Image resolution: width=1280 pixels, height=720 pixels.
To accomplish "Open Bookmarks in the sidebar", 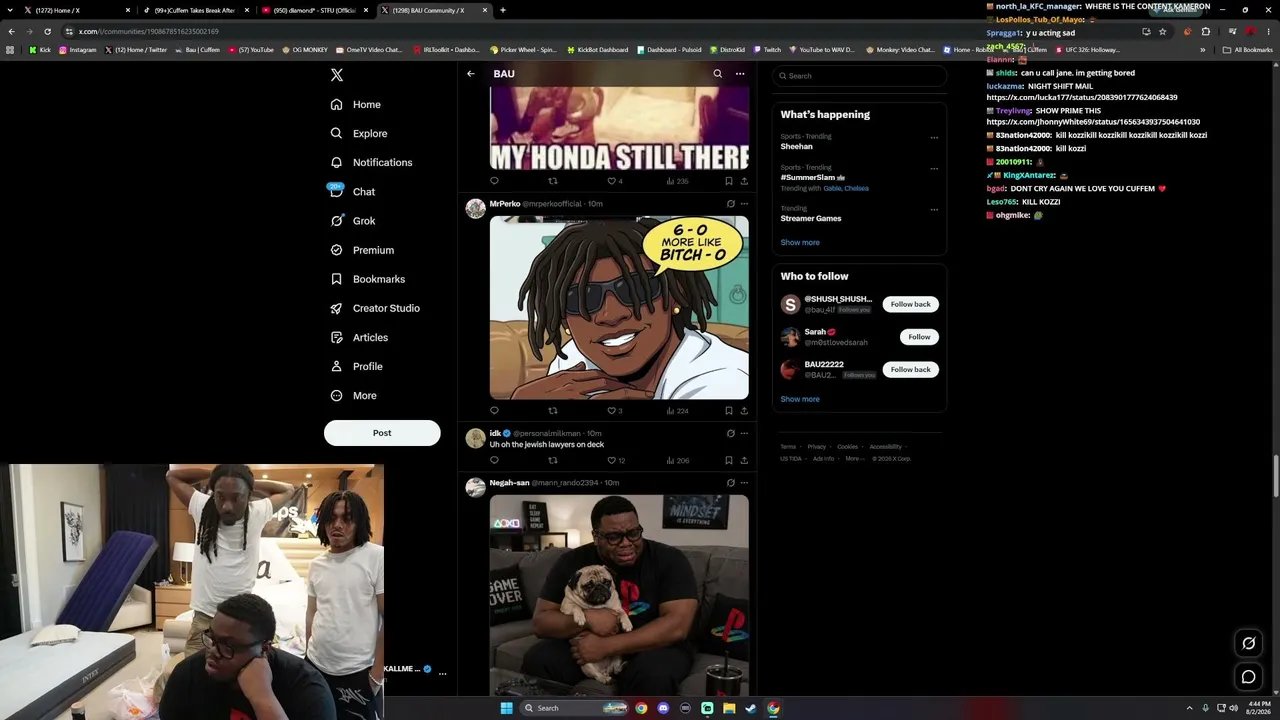I will pos(368,279).
